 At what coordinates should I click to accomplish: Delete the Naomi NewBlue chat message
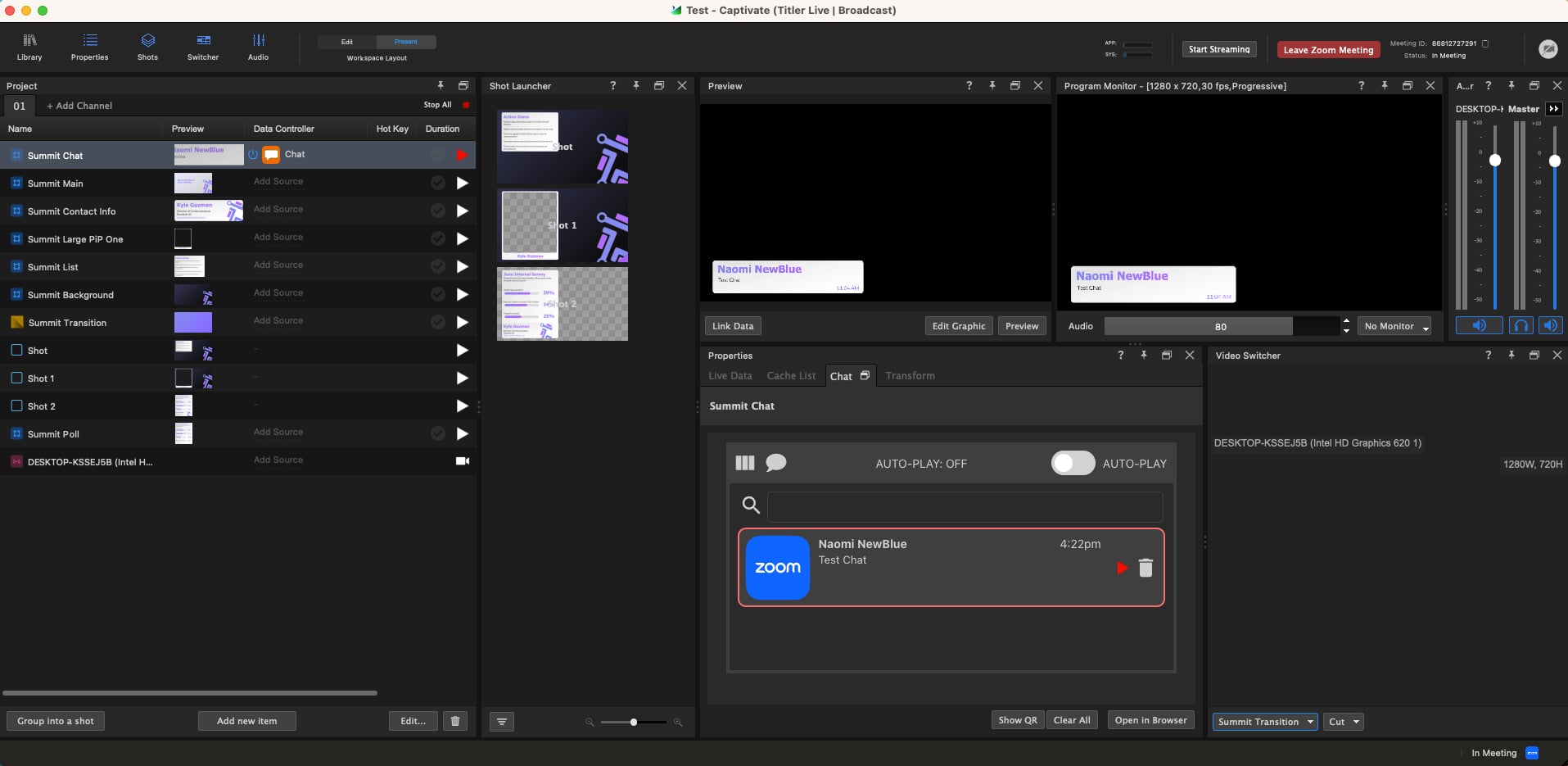pyautogui.click(x=1145, y=568)
